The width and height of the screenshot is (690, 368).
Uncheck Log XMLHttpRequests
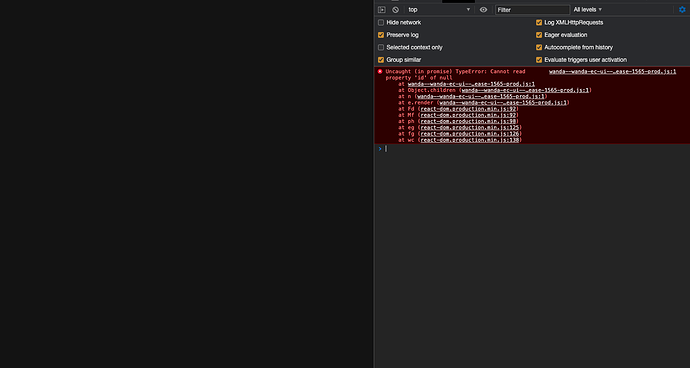[x=539, y=22]
